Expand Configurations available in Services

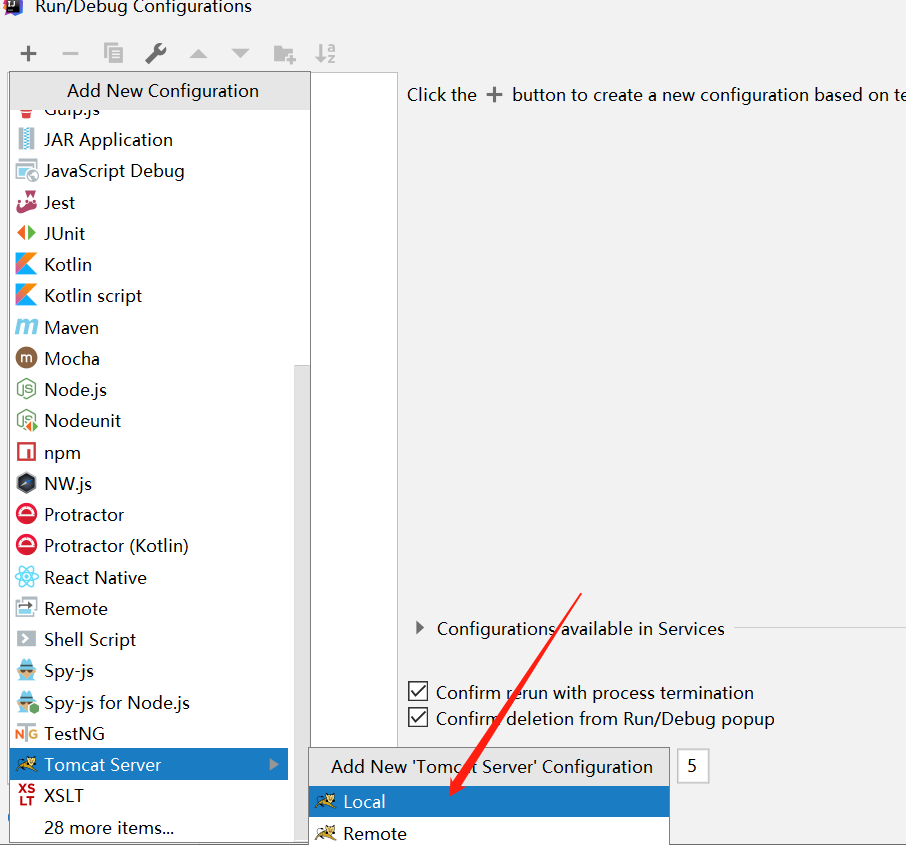[x=419, y=628]
